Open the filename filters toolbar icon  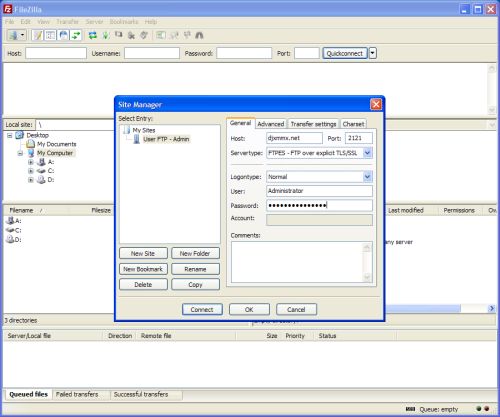point(161,35)
